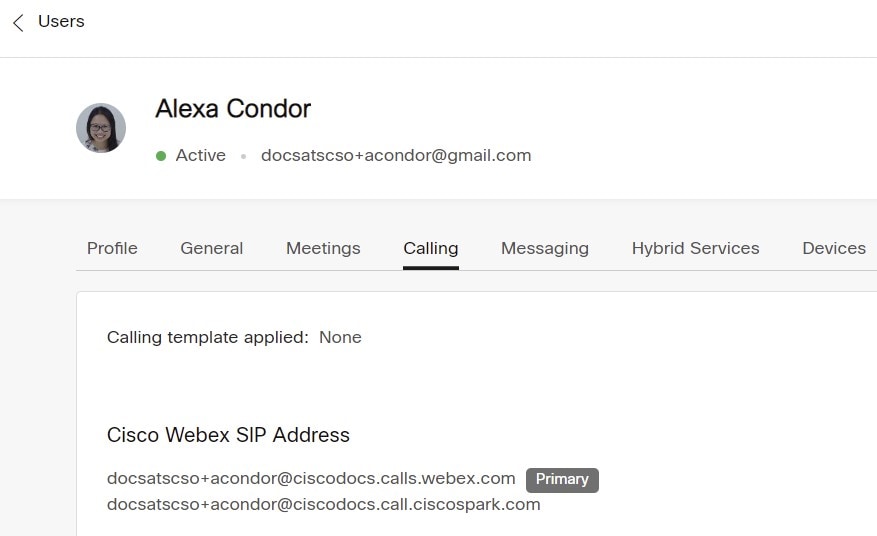877x536 pixels.
Task: Switch to Hybrid Services tab
Action: click(x=695, y=248)
